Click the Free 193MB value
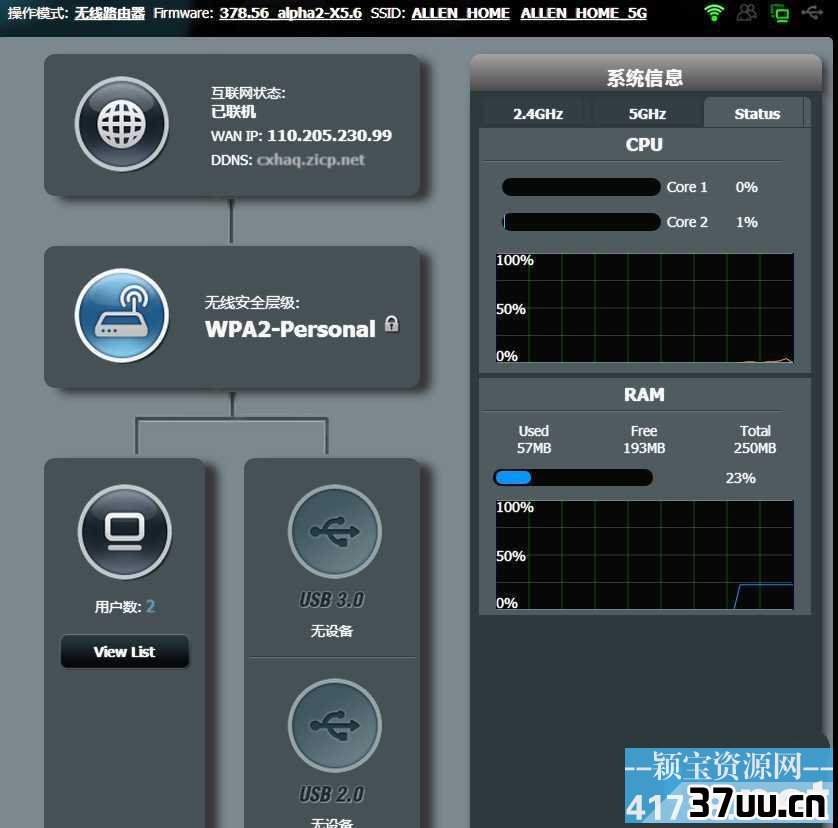Image resolution: width=838 pixels, height=828 pixels. 644,448
